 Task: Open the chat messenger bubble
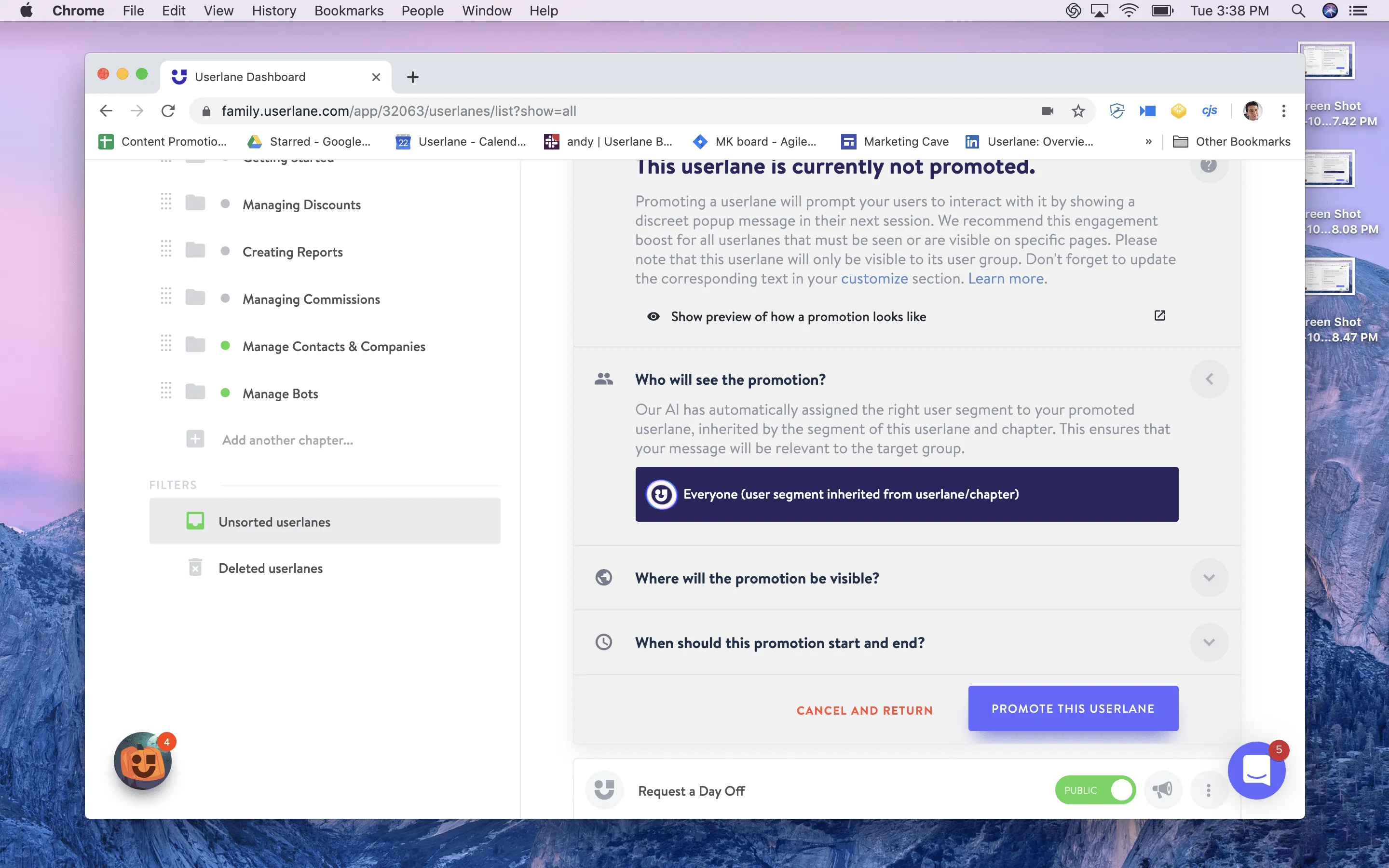[1256, 770]
